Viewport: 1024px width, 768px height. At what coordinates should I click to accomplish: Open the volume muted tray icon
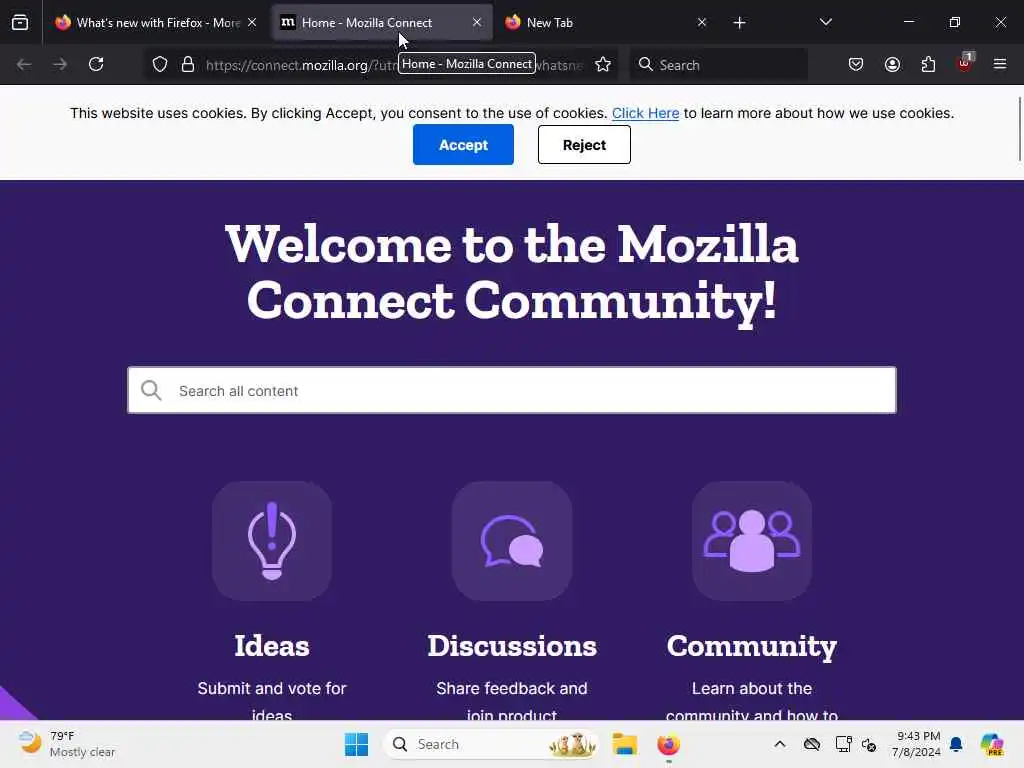(x=869, y=744)
